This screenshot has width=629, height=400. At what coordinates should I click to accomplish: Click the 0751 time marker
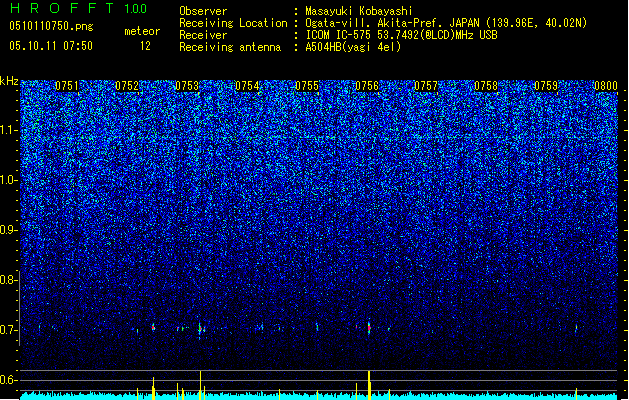(x=67, y=86)
